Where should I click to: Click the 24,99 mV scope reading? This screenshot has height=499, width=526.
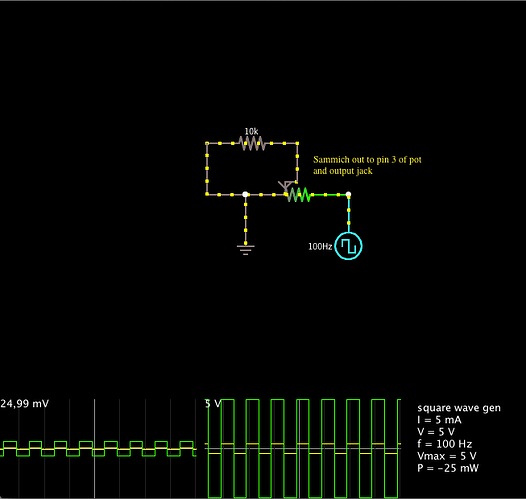24,403
